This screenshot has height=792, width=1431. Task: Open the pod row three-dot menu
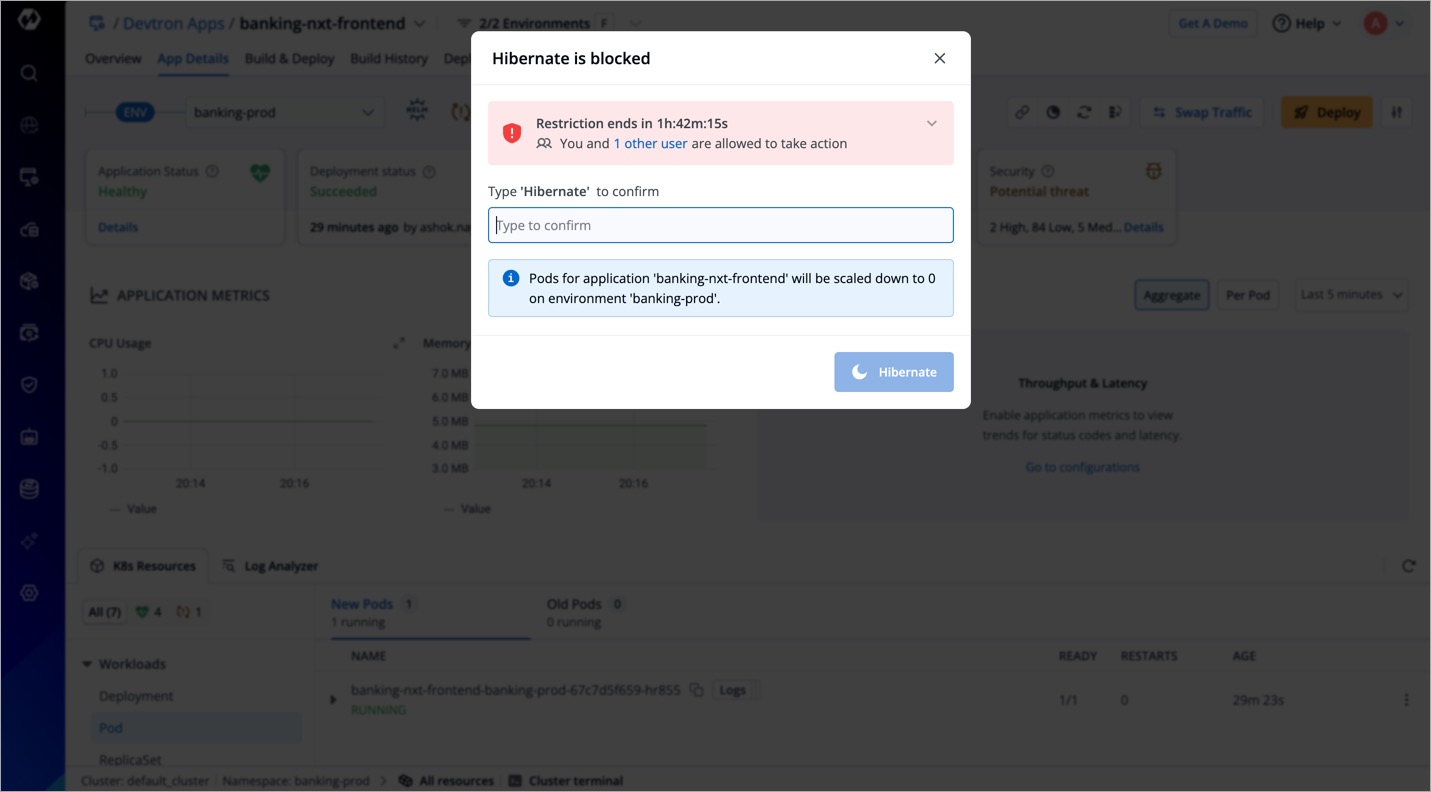[1406, 700]
